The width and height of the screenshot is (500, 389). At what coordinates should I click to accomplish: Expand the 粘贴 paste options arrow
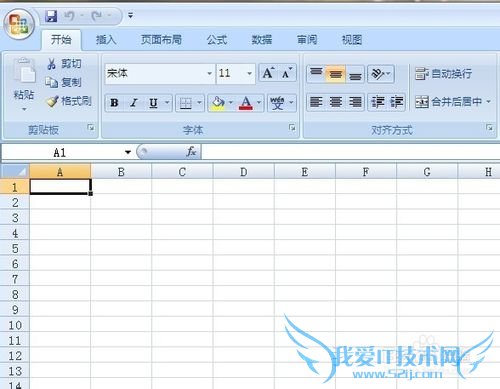coord(24,109)
